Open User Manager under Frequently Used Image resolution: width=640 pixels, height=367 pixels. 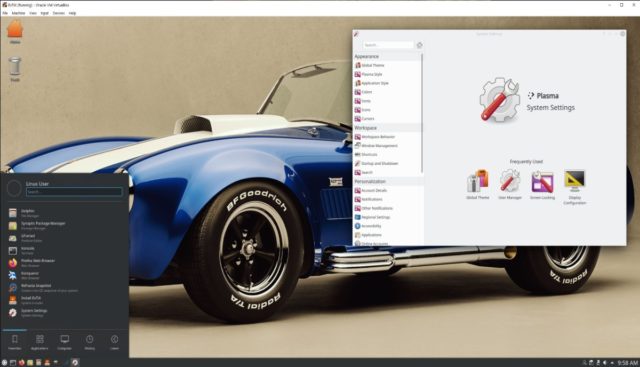pos(510,185)
